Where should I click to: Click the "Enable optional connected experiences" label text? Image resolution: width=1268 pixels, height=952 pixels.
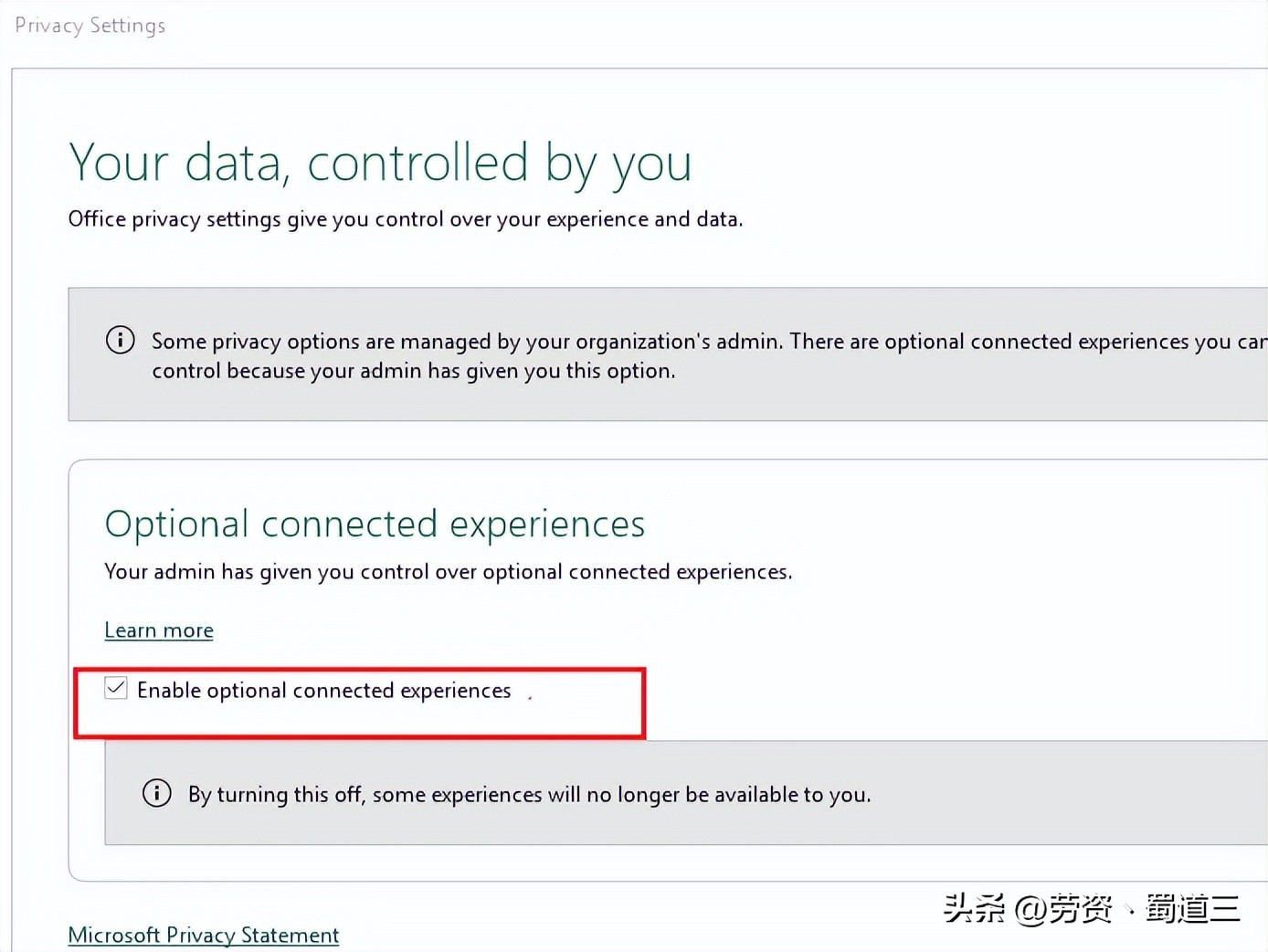323,691
